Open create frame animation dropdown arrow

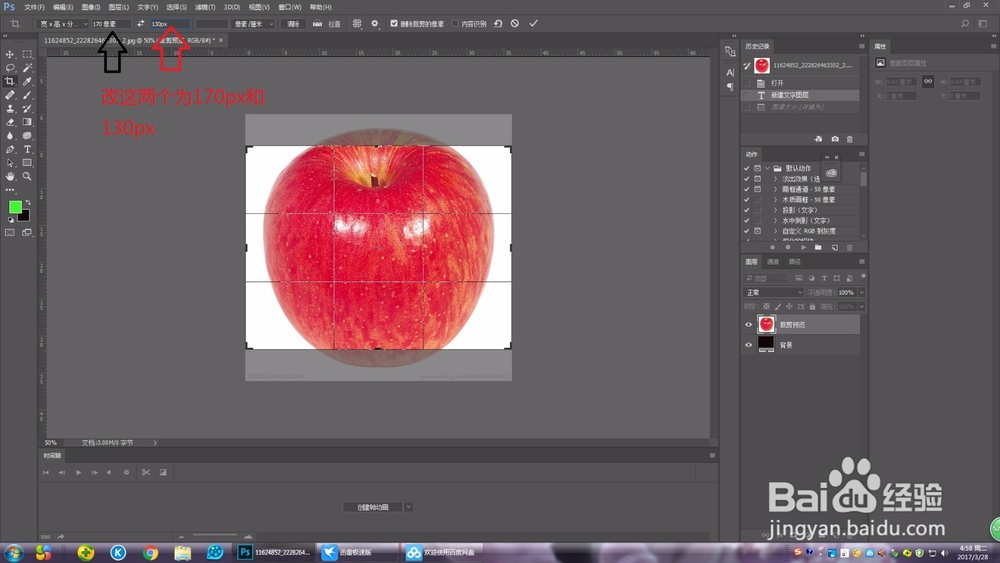[408, 507]
